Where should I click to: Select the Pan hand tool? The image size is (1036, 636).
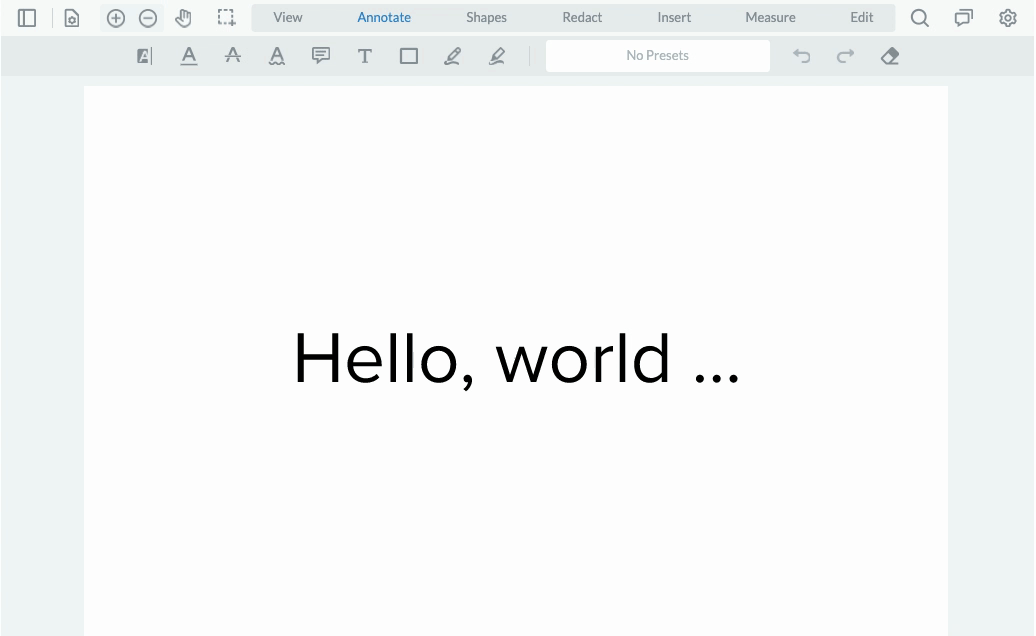[183, 18]
